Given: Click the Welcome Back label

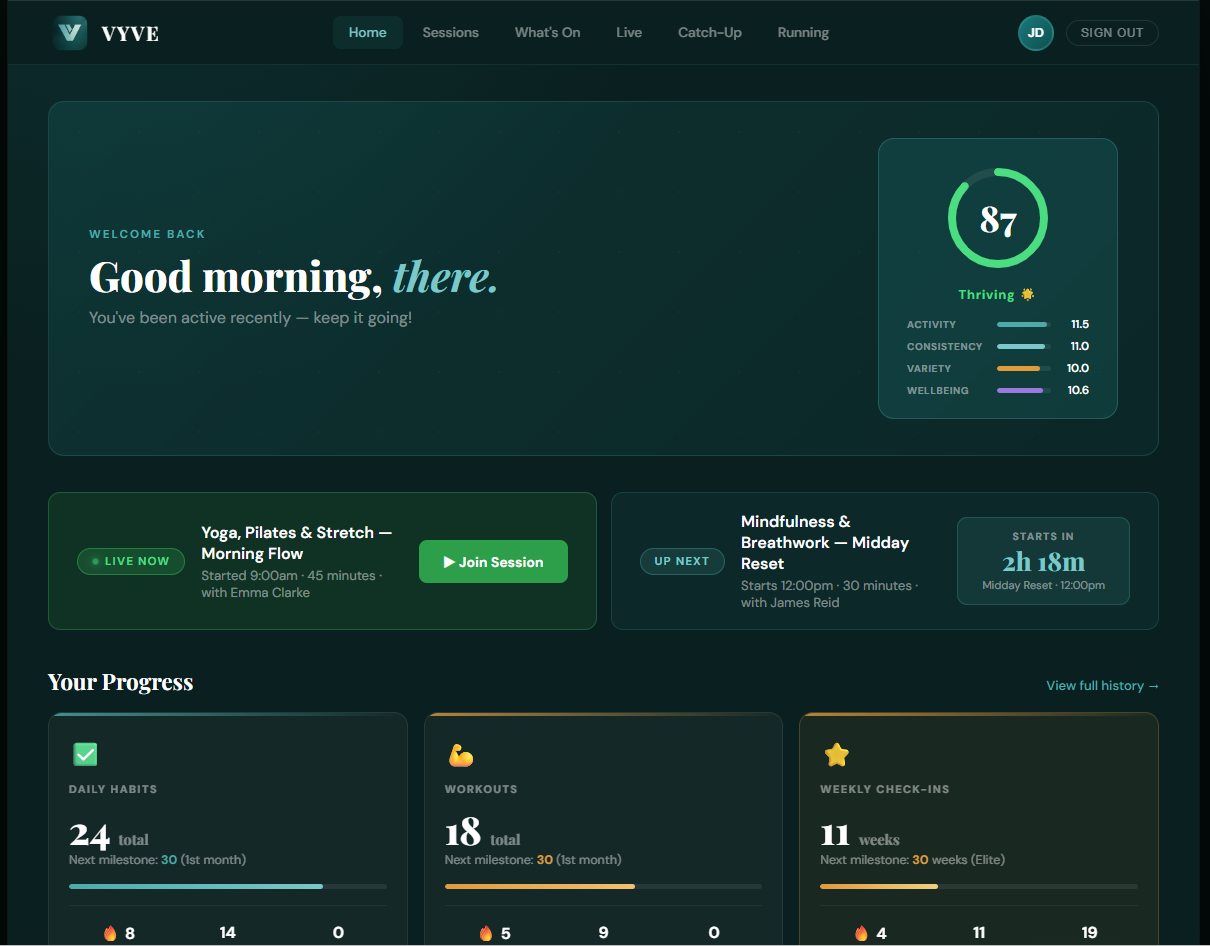Looking at the screenshot, I should (147, 234).
